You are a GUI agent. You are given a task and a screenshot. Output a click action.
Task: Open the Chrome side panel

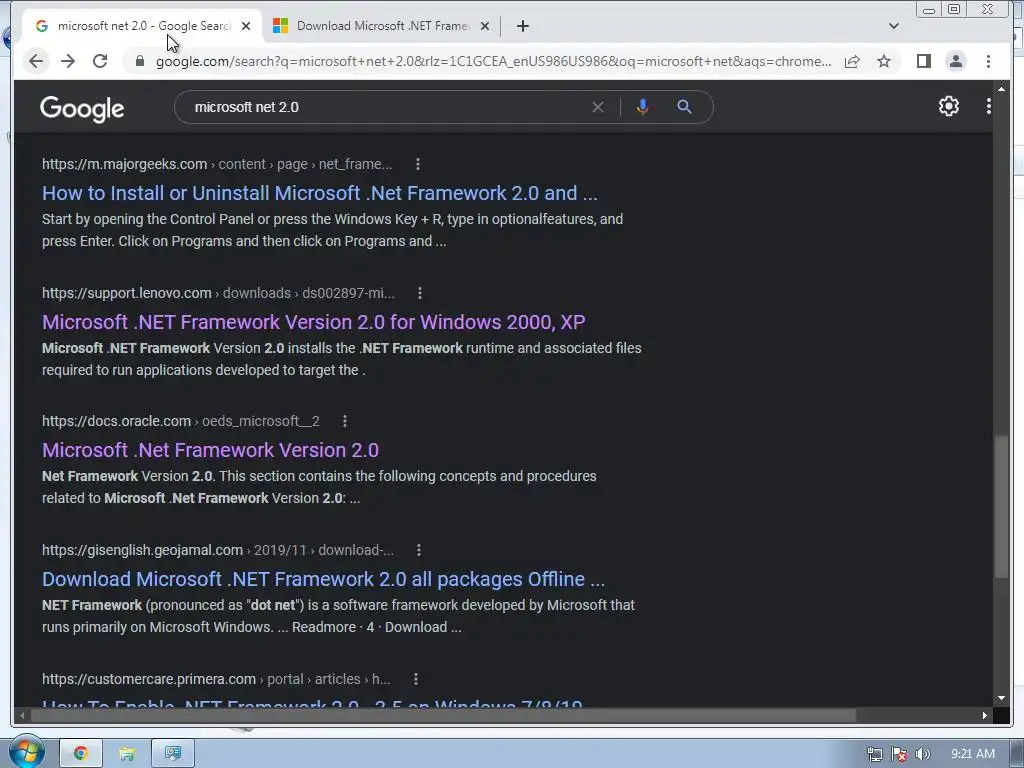click(923, 61)
